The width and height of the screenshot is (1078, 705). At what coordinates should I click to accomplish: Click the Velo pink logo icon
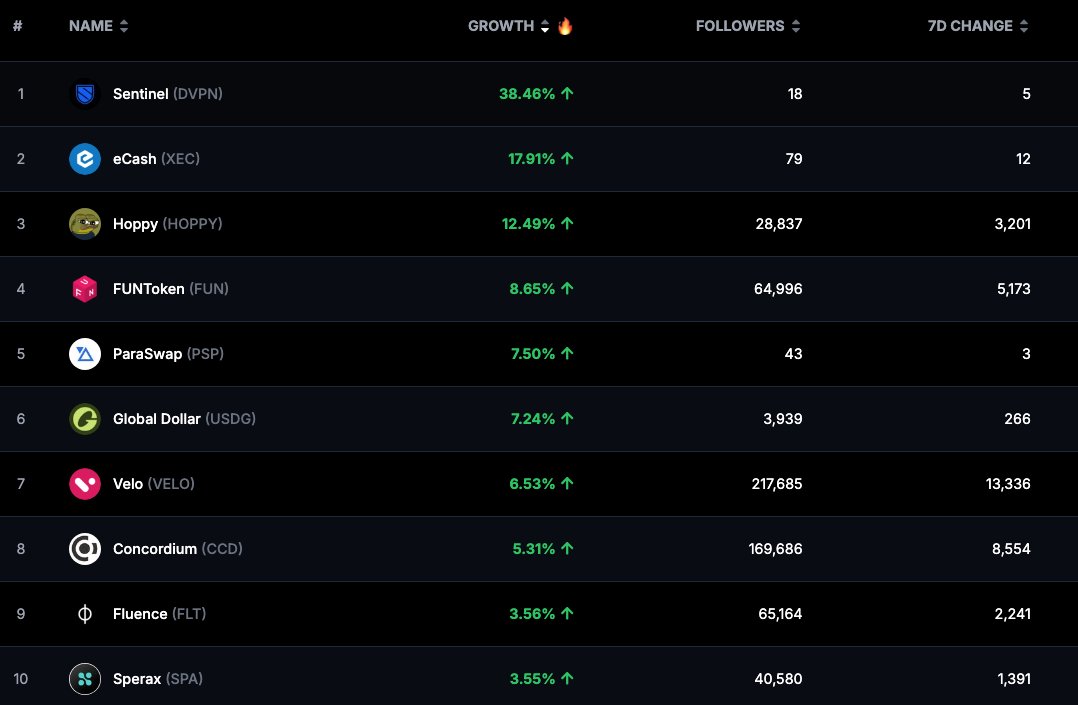click(x=85, y=484)
